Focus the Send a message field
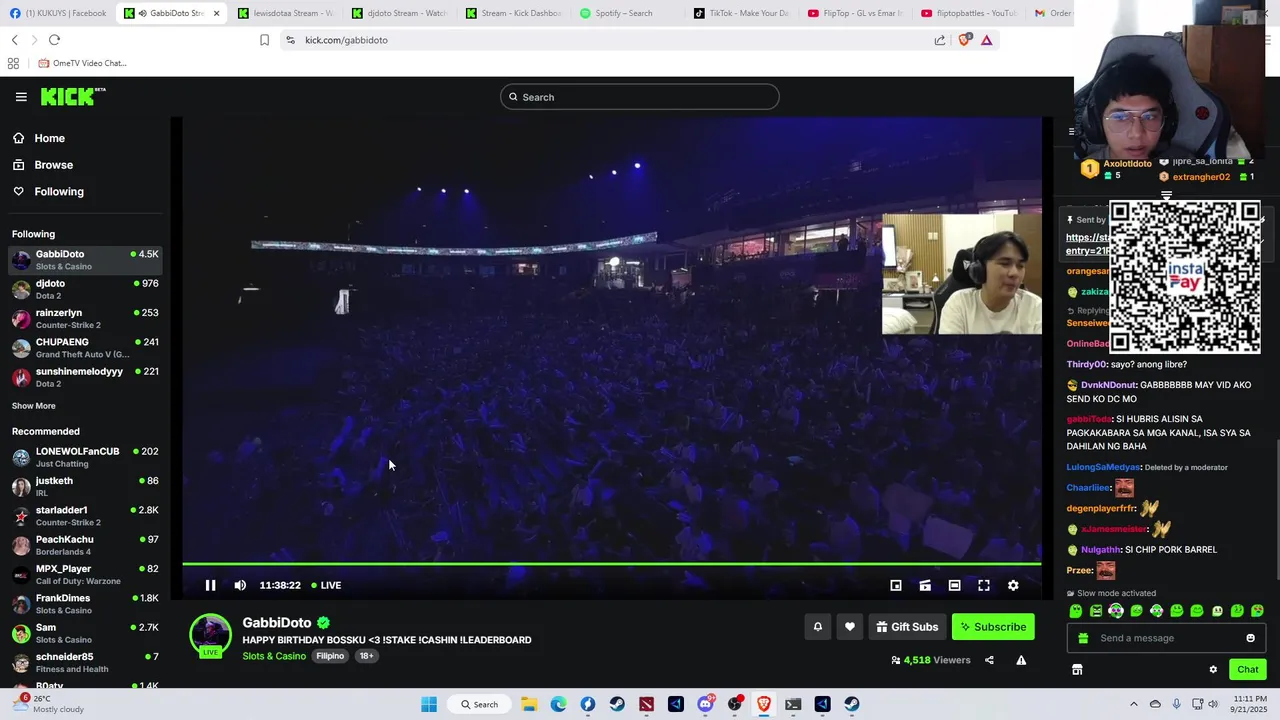 (1166, 638)
